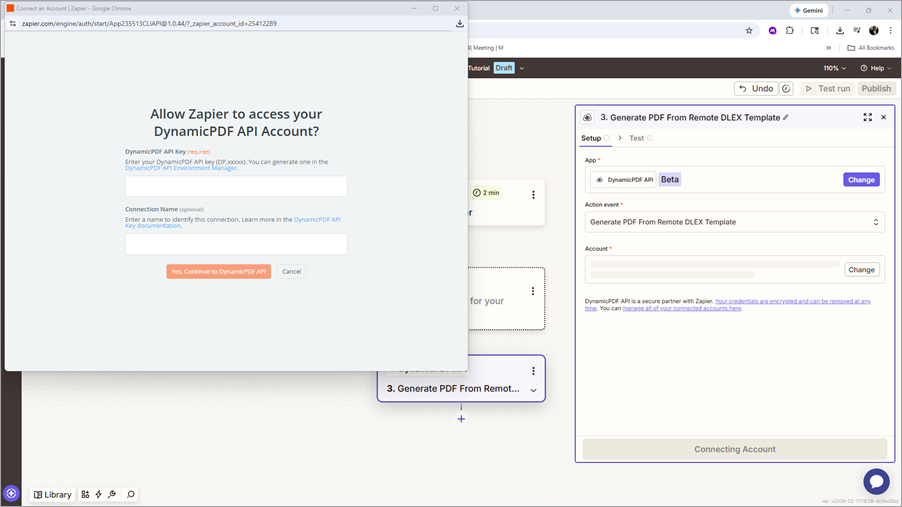The image size is (902, 507).
Task: Open the 110% zoom level dropdown
Action: (x=835, y=68)
